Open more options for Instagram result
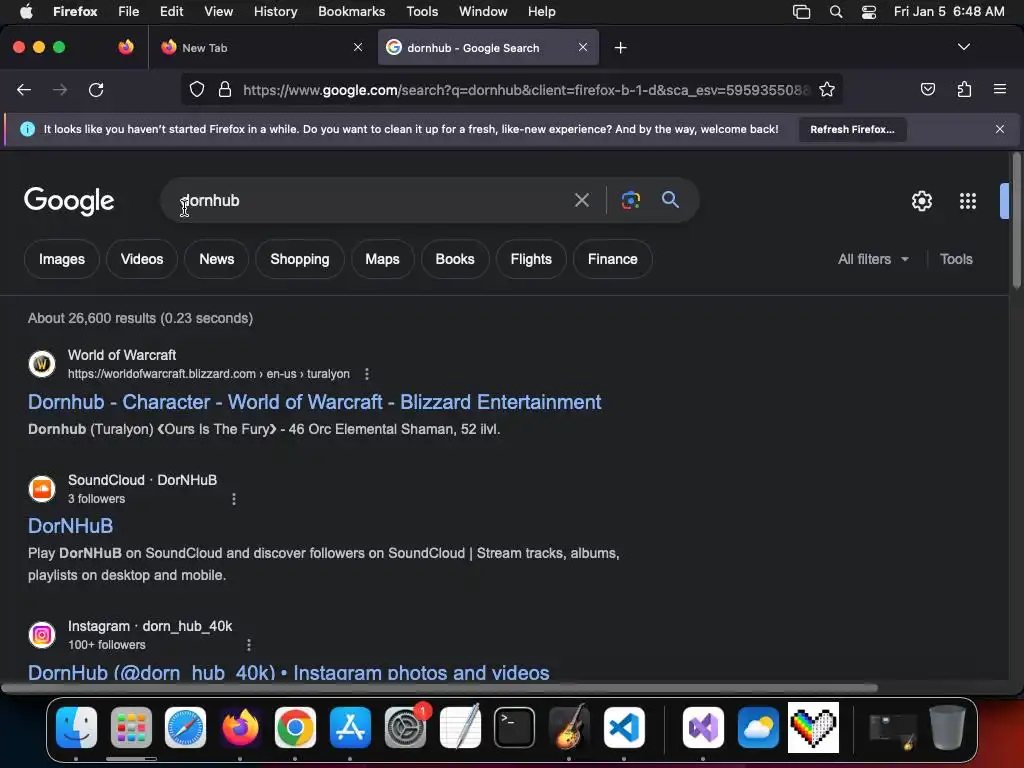The width and height of the screenshot is (1024, 768). (249, 645)
